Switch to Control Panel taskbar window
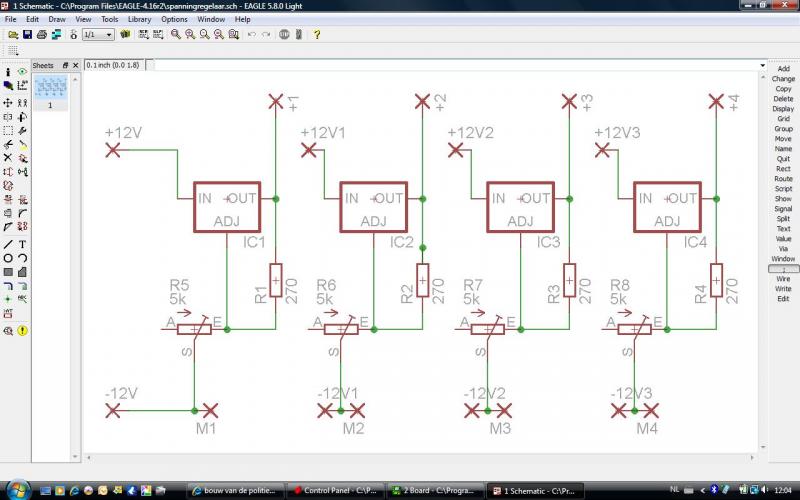The height and width of the screenshot is (500, 800). click(x=335, y=490)
